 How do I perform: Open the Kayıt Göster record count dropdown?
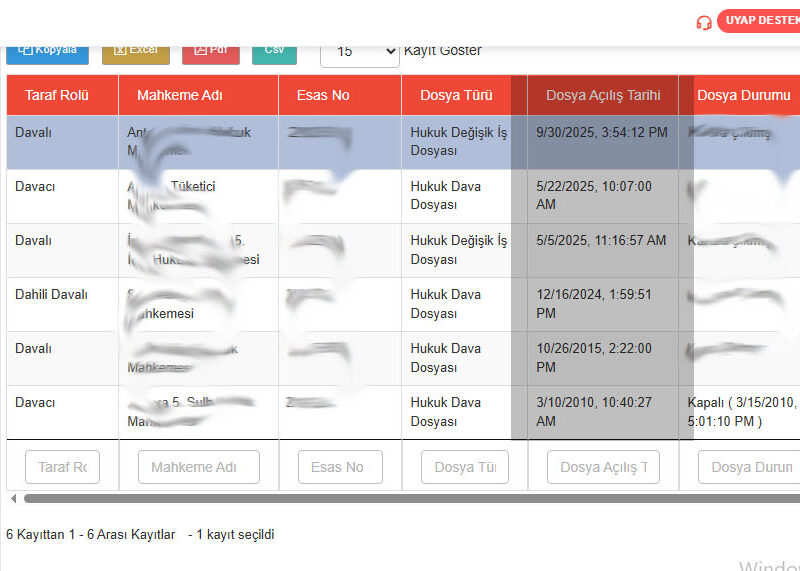point(359,51)
